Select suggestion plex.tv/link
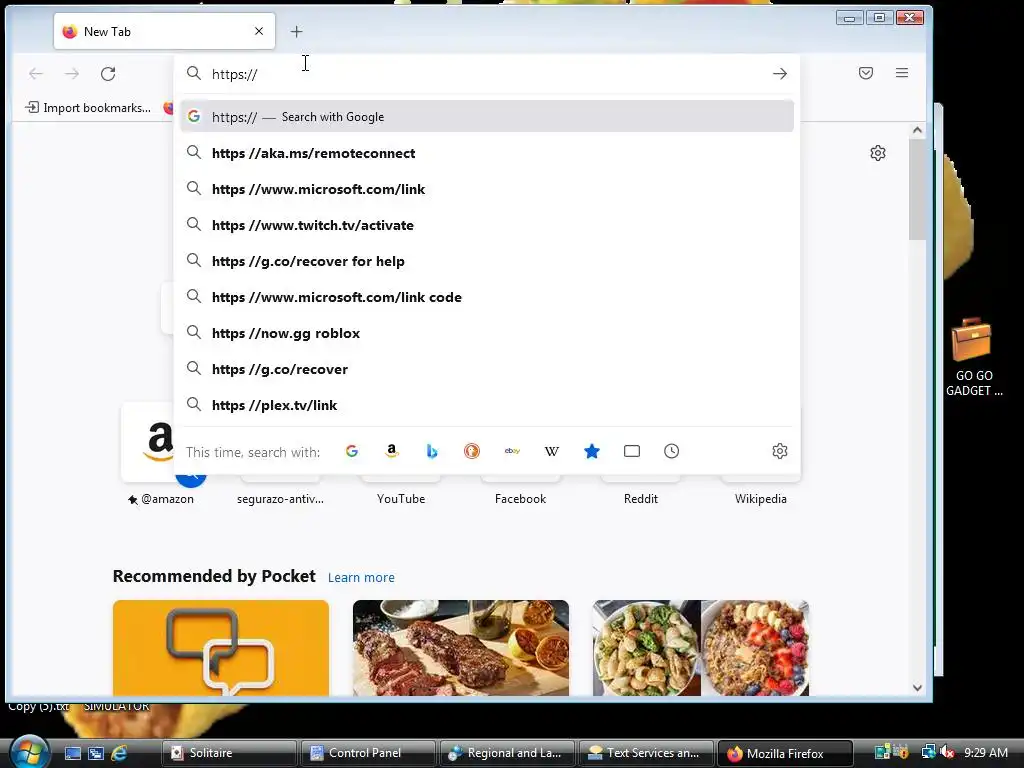The height and width of the screenshot is (768, 1024). [x=487, y=405]
